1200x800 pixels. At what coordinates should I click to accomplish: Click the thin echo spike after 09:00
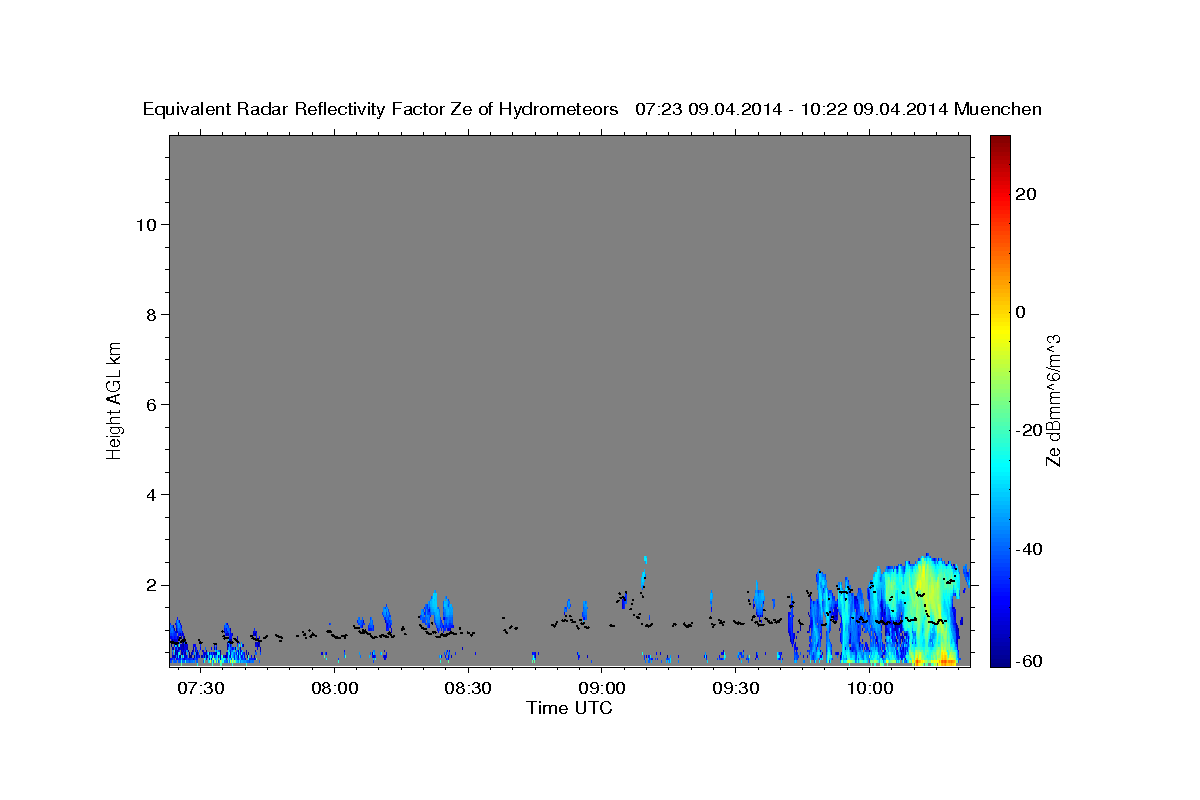click(645, 575)
